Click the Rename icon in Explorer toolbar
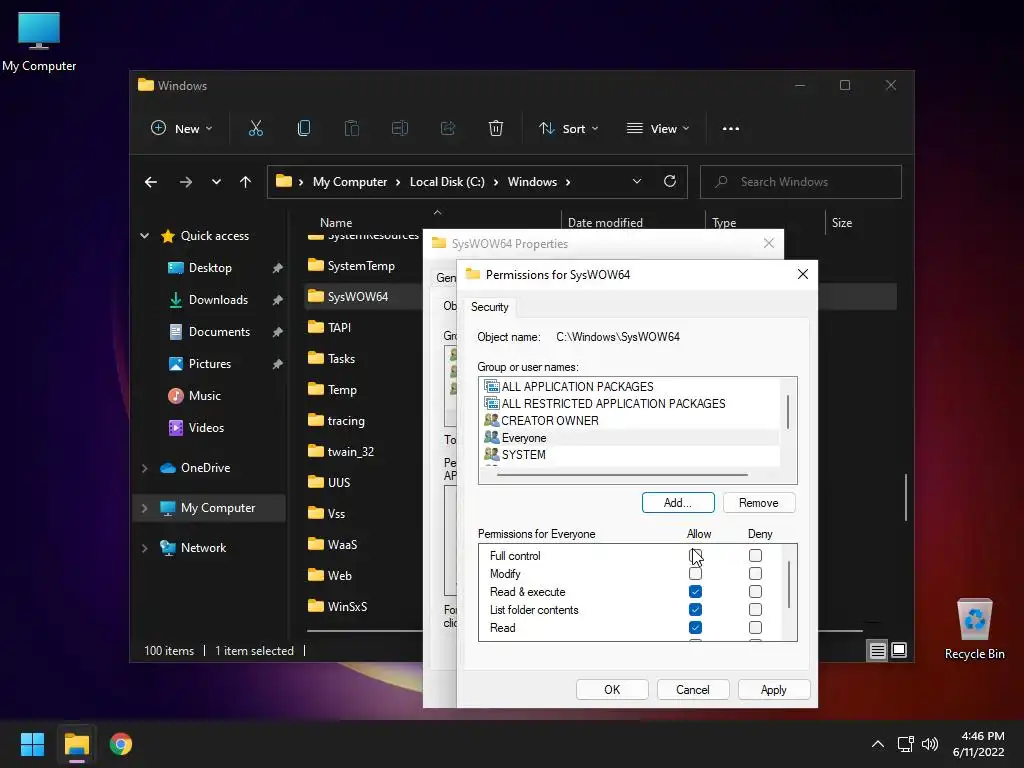The height and width of the screenshot is (768, 1024). coord(400,129)
